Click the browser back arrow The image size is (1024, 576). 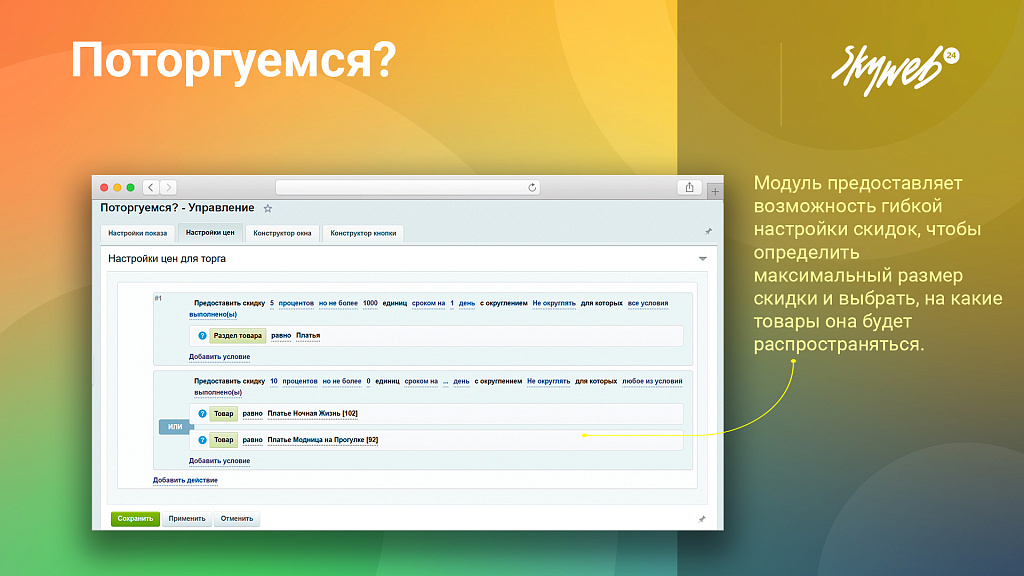pyautogui.click(x=149, y=186)
